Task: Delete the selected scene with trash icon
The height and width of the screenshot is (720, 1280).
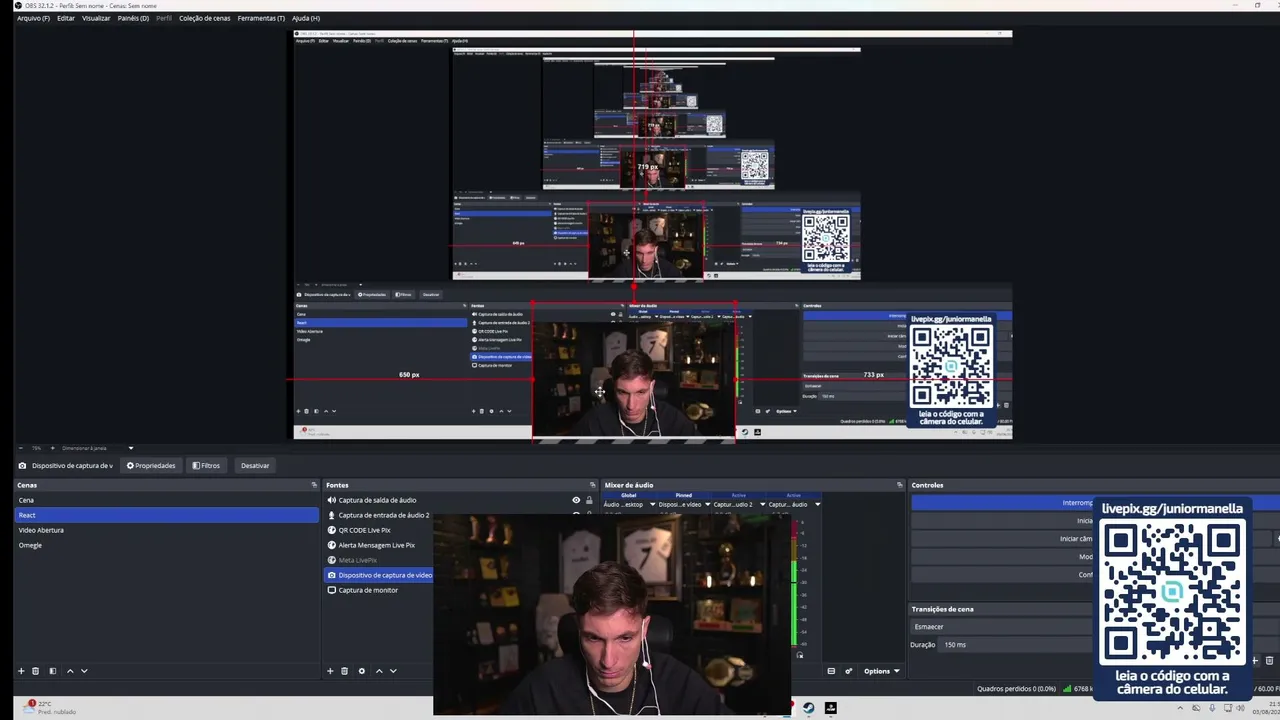Action: click(x=36, y=671)
